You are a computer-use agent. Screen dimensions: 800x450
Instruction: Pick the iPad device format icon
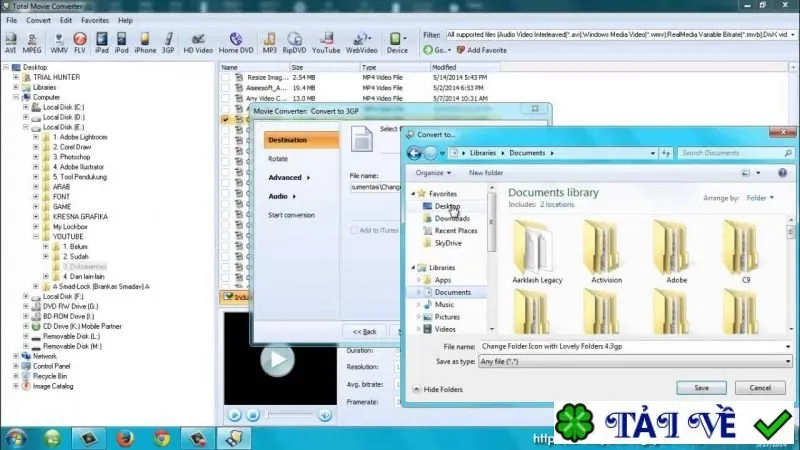pyautogui.click(x=102, y=43)
